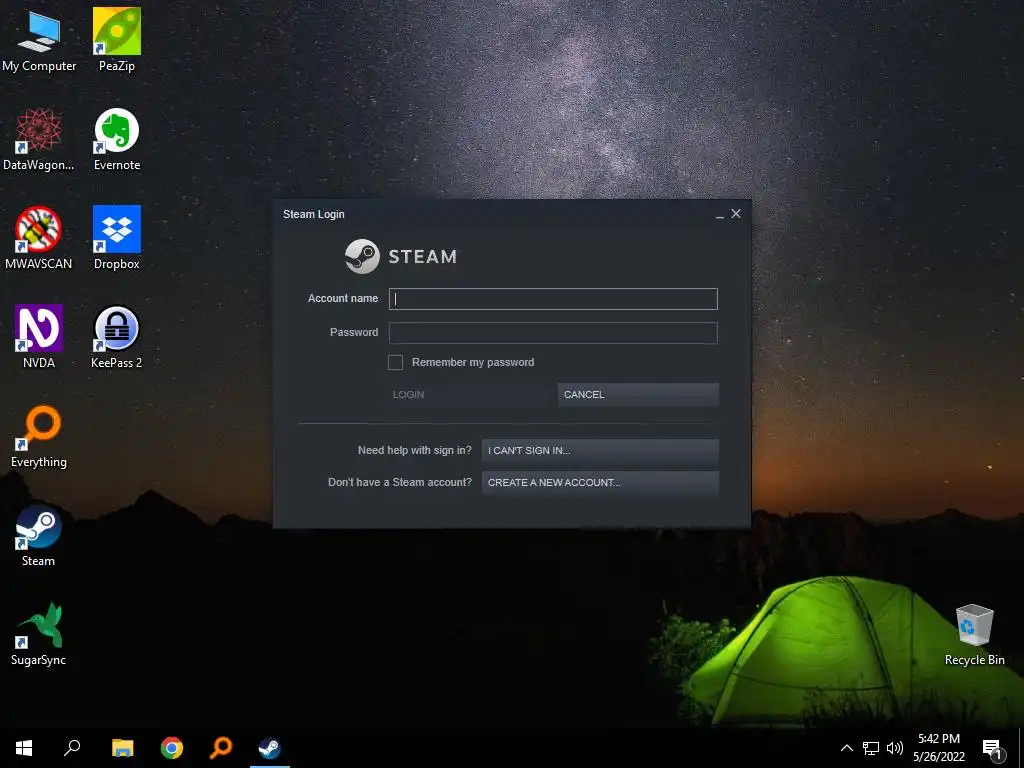The width and height of the screenshot is (1024, 768).
Task: Open the notification center icon
Action: (992, 750)
